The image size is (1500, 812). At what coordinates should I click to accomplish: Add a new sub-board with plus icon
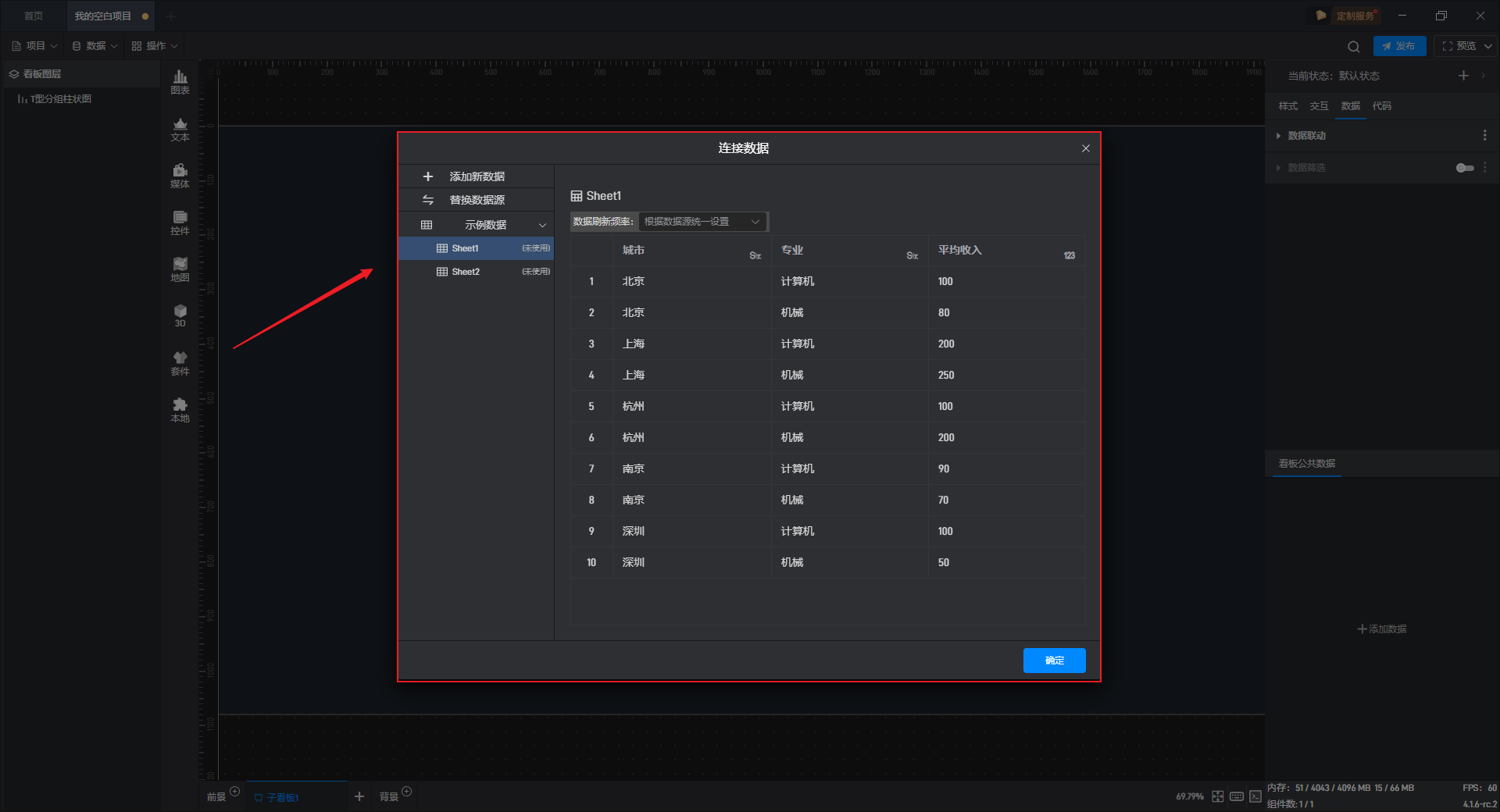(359, 796)
